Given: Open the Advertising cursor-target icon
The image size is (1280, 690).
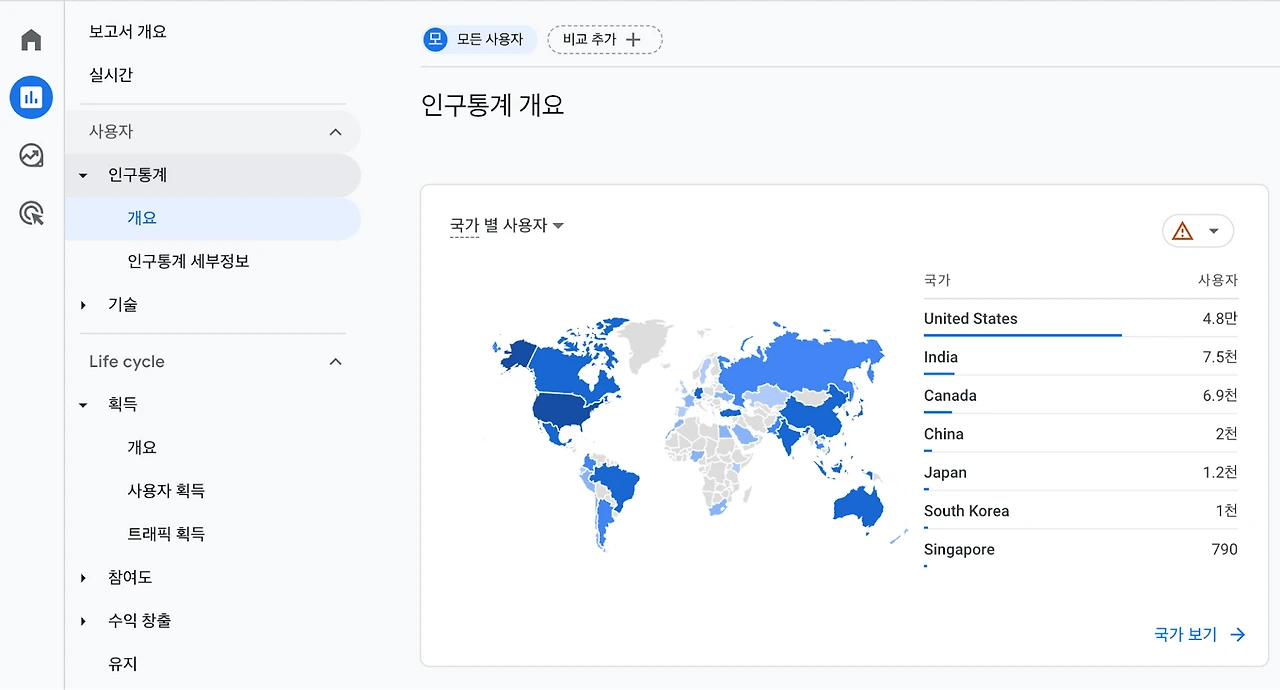Looking at the screenshot, I should [x=31, y=213].
